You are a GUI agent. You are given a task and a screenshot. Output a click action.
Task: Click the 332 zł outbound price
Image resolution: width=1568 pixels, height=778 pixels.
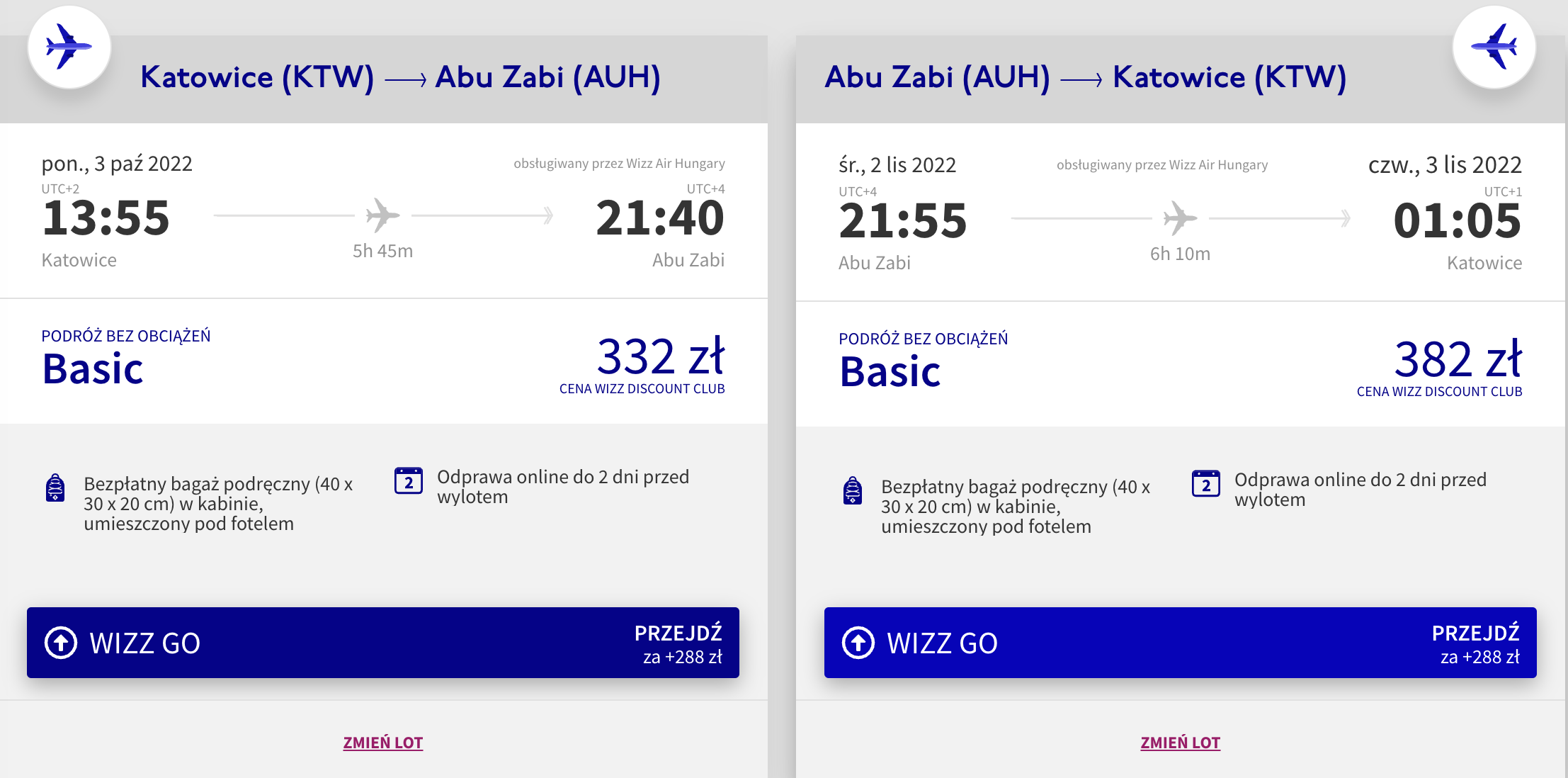[x=660, y=356]
